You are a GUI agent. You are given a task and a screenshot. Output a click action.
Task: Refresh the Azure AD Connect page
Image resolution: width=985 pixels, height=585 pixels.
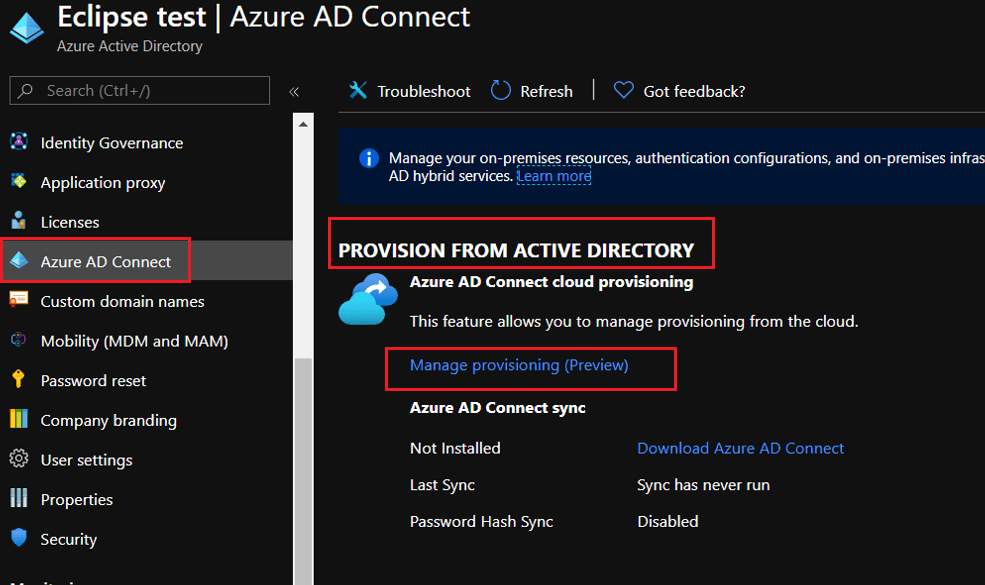(532, 91)
